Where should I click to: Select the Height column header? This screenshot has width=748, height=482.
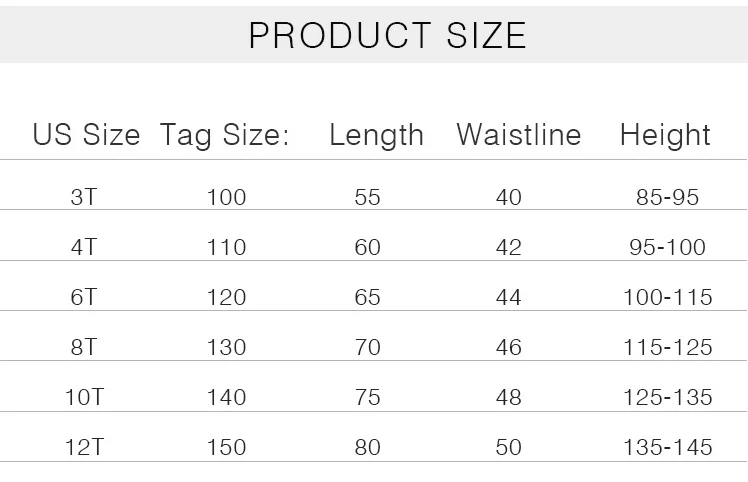(665, 136)
